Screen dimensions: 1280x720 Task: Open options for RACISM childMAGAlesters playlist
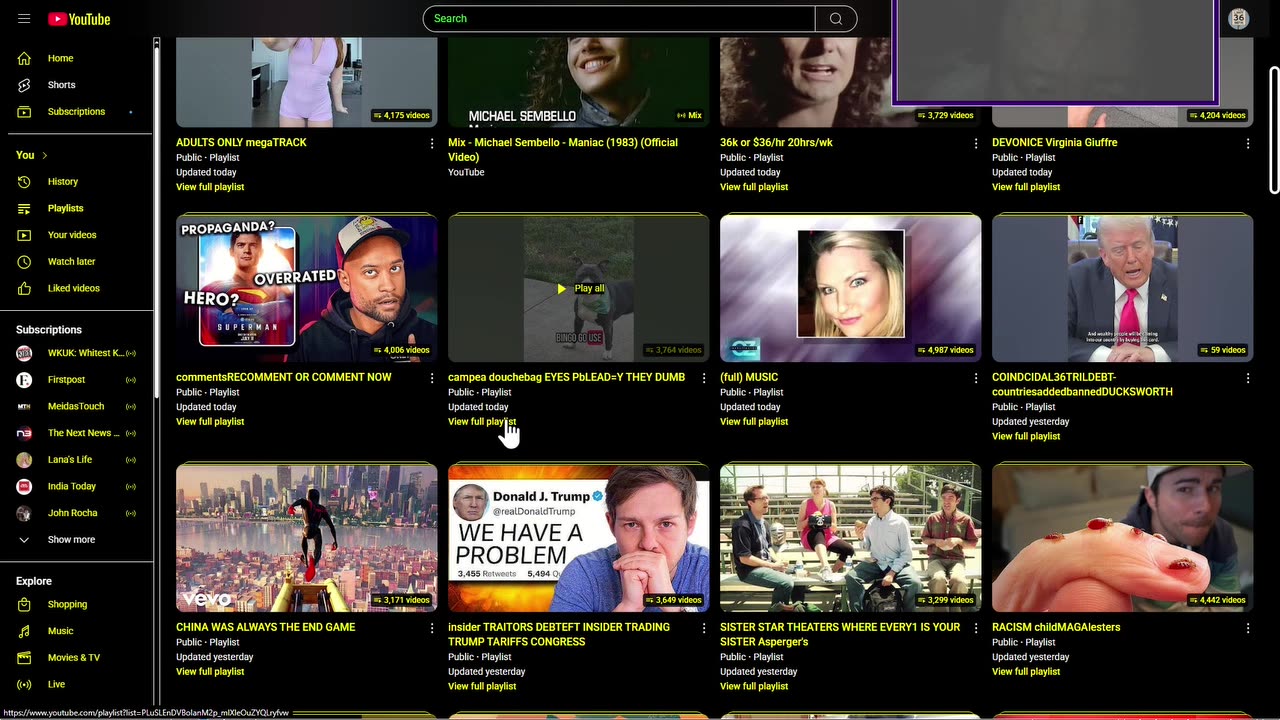[1248, 629]
